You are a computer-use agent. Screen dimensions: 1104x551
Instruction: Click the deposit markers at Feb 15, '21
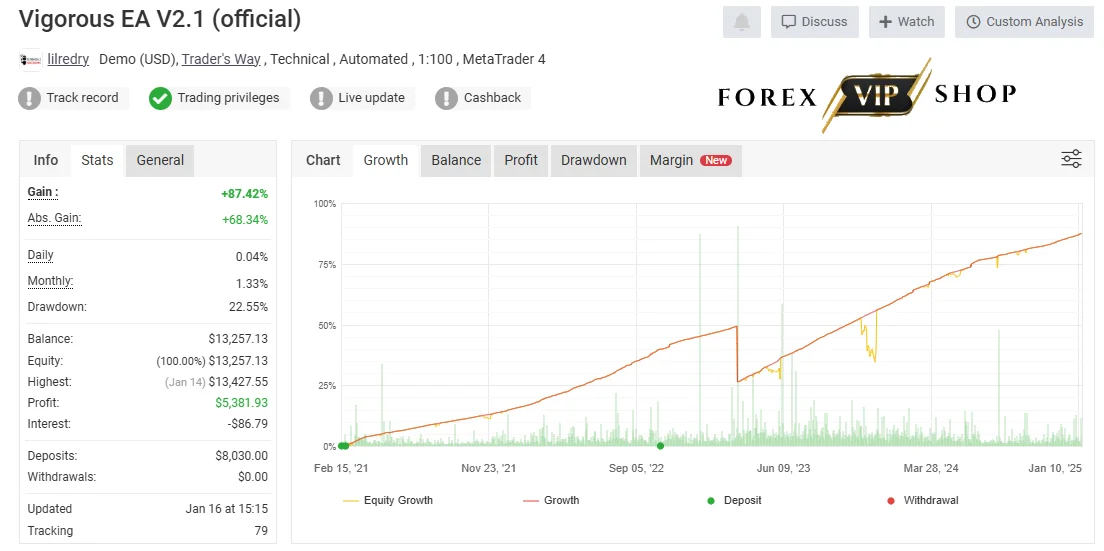(343, 445)
